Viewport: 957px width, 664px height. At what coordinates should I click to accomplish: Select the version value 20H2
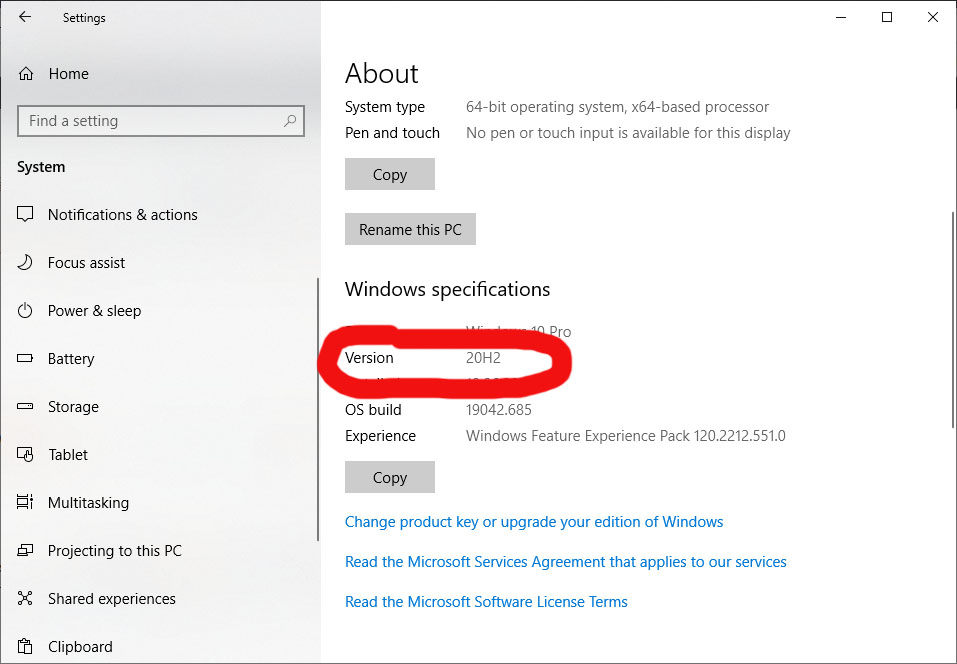point(483,358)
